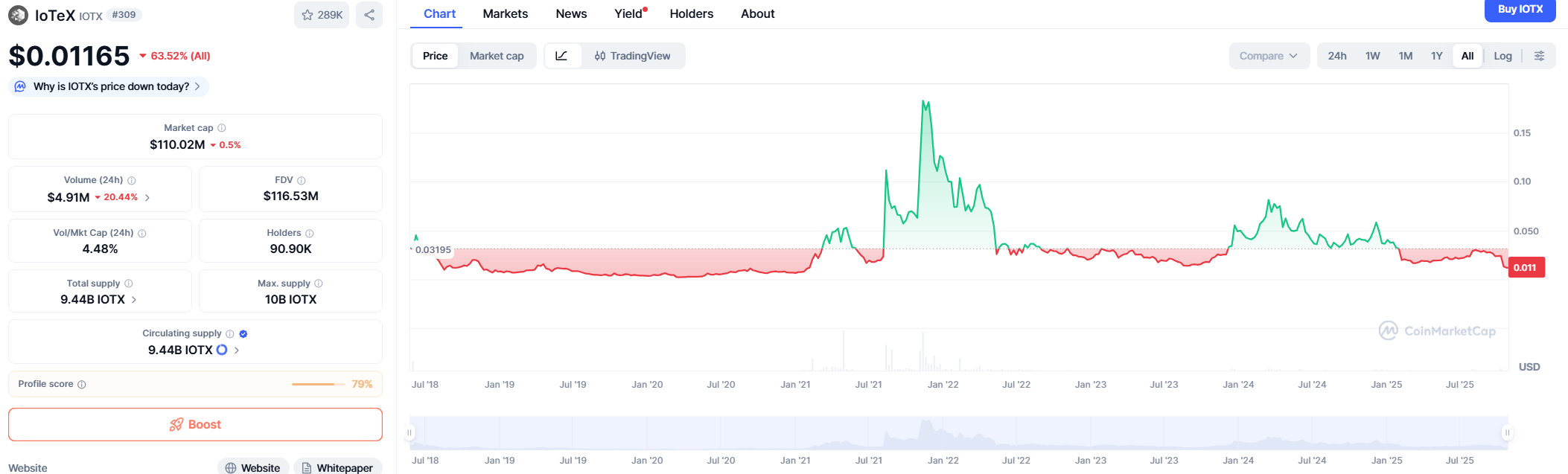Click the Buy IOTX button

[1520, 10]
